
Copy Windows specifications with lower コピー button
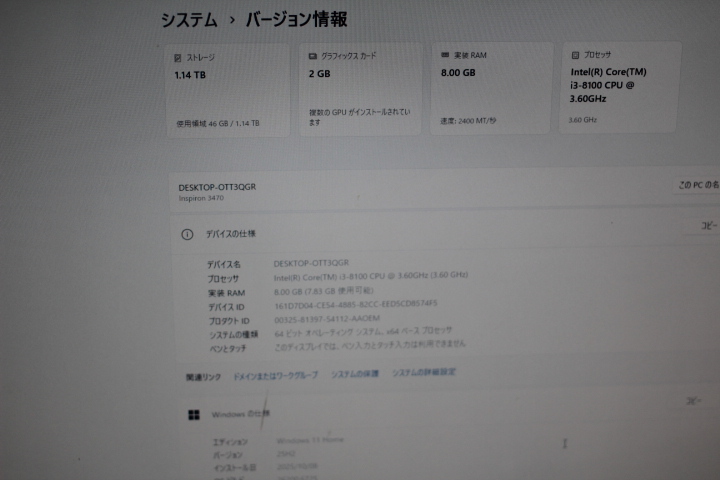tap(693, 401)
